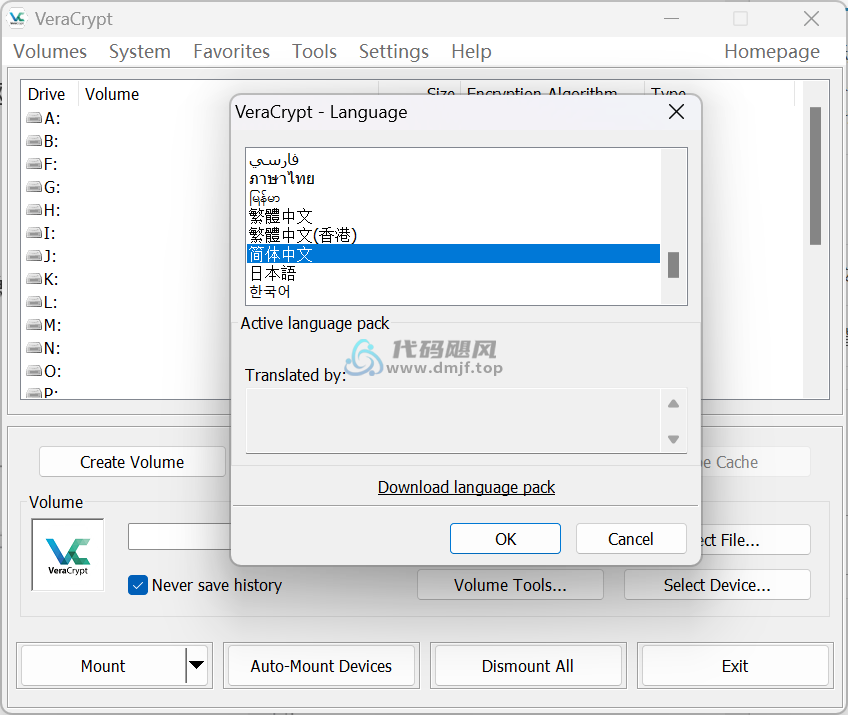The height and width of the screenshot is (715, 848).
Task: Open the System menu
Action: click(140, 51)
